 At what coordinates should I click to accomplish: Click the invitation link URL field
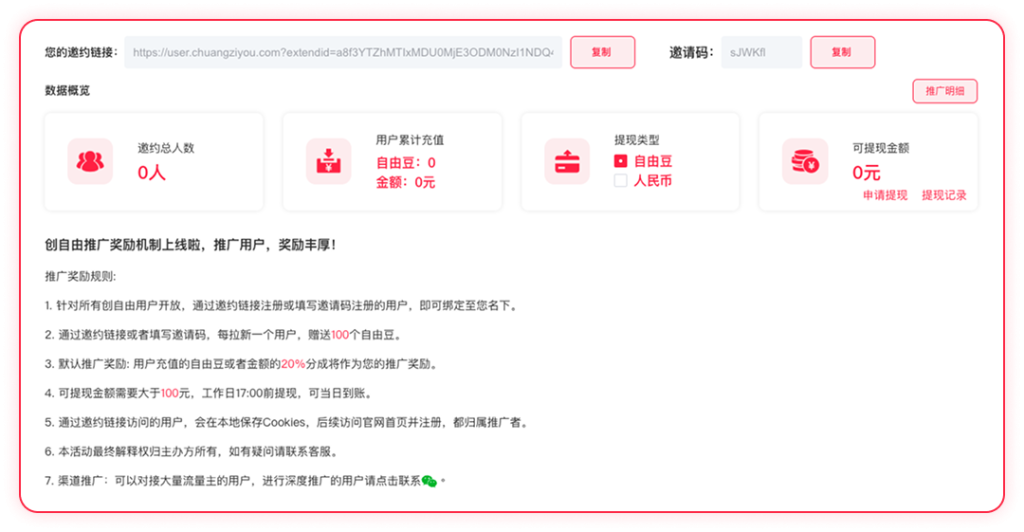point(343,52)
